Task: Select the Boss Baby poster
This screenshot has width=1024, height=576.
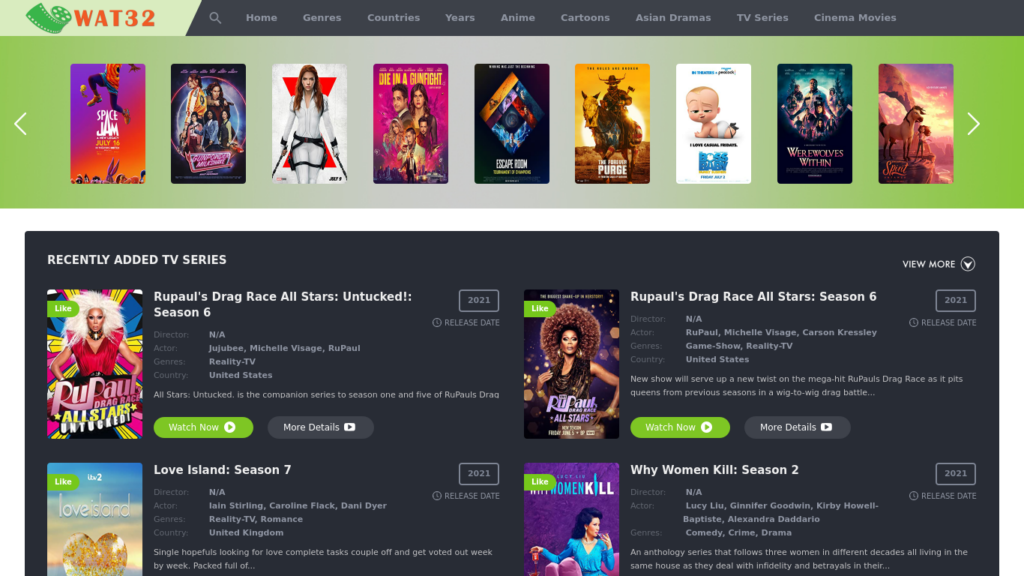Action: pos(713,123)
